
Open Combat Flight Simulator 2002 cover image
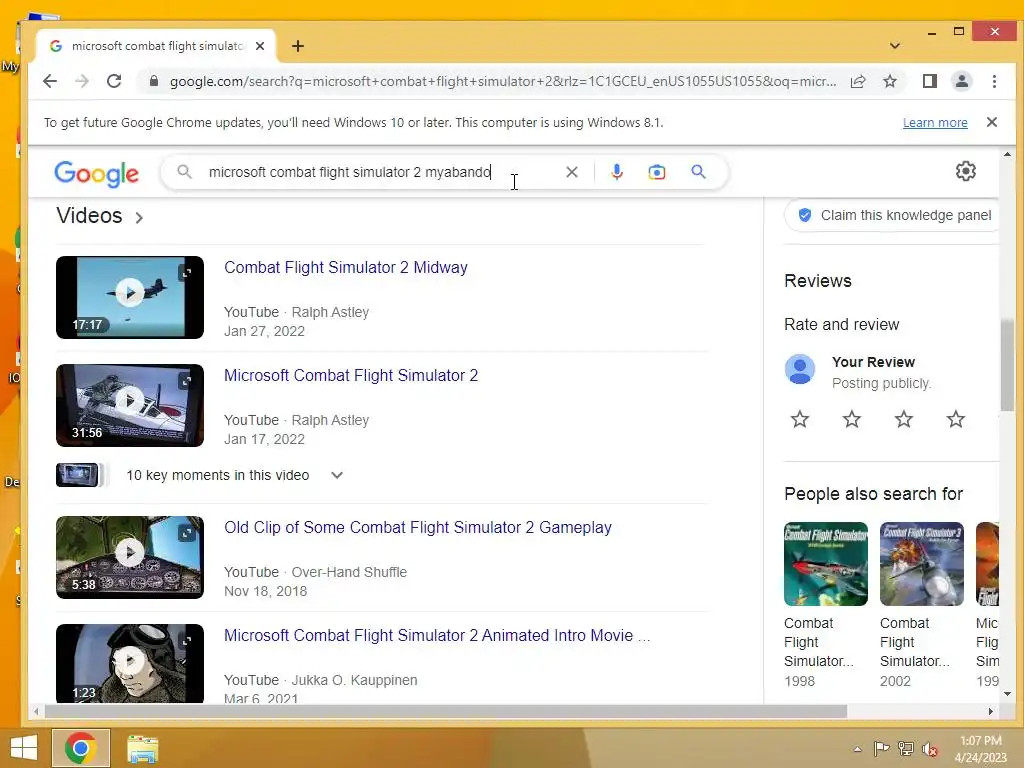pyautogui.click(x=921, y=564)
